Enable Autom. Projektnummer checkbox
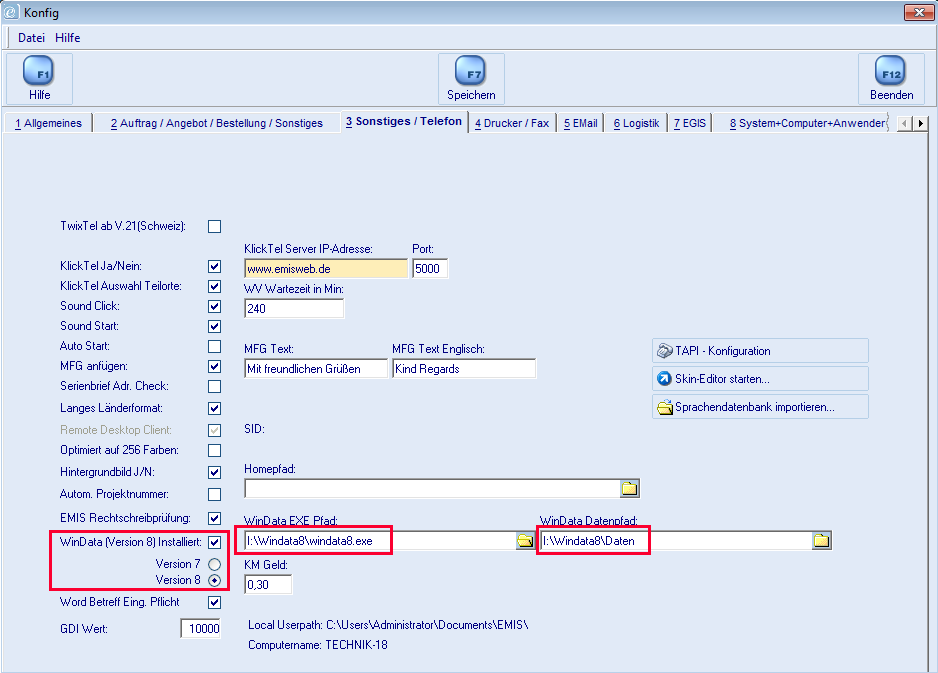The image size is (938, 673). [214, 494]
